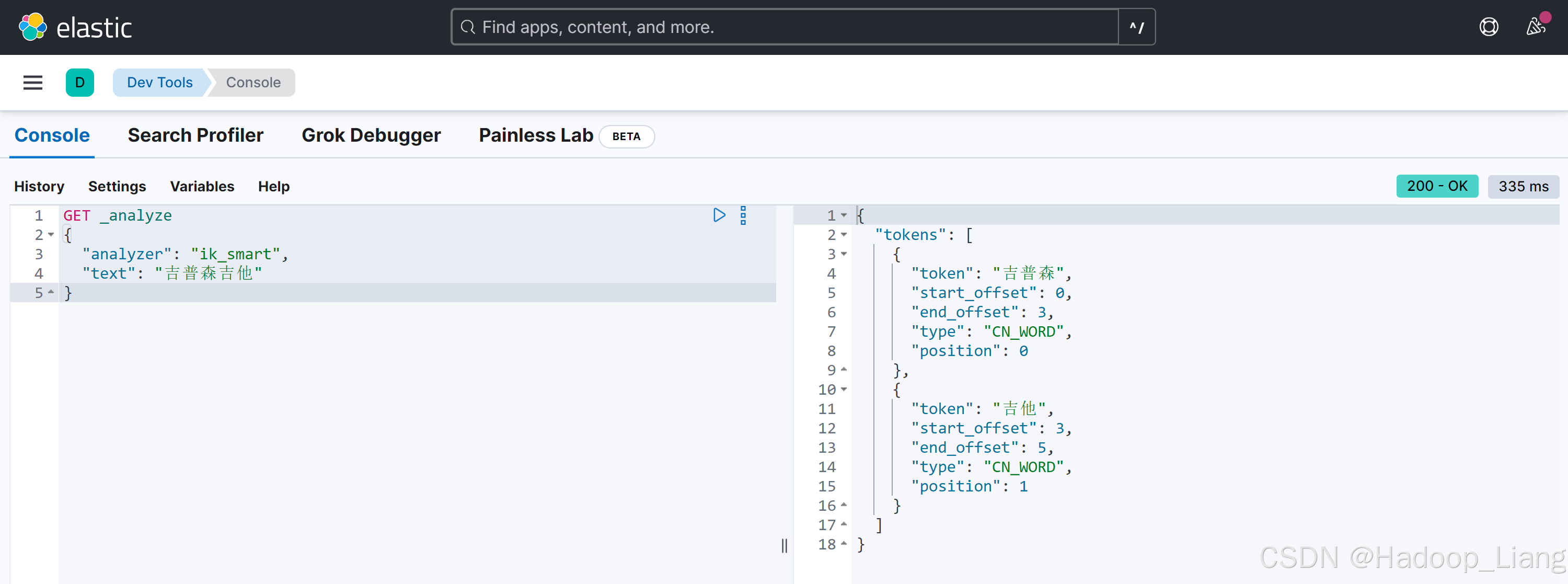Switch to the Grok Debugger tab
Image resolution: width=1568 pixels, height=584 pixels.
click(x=370, y=135)
